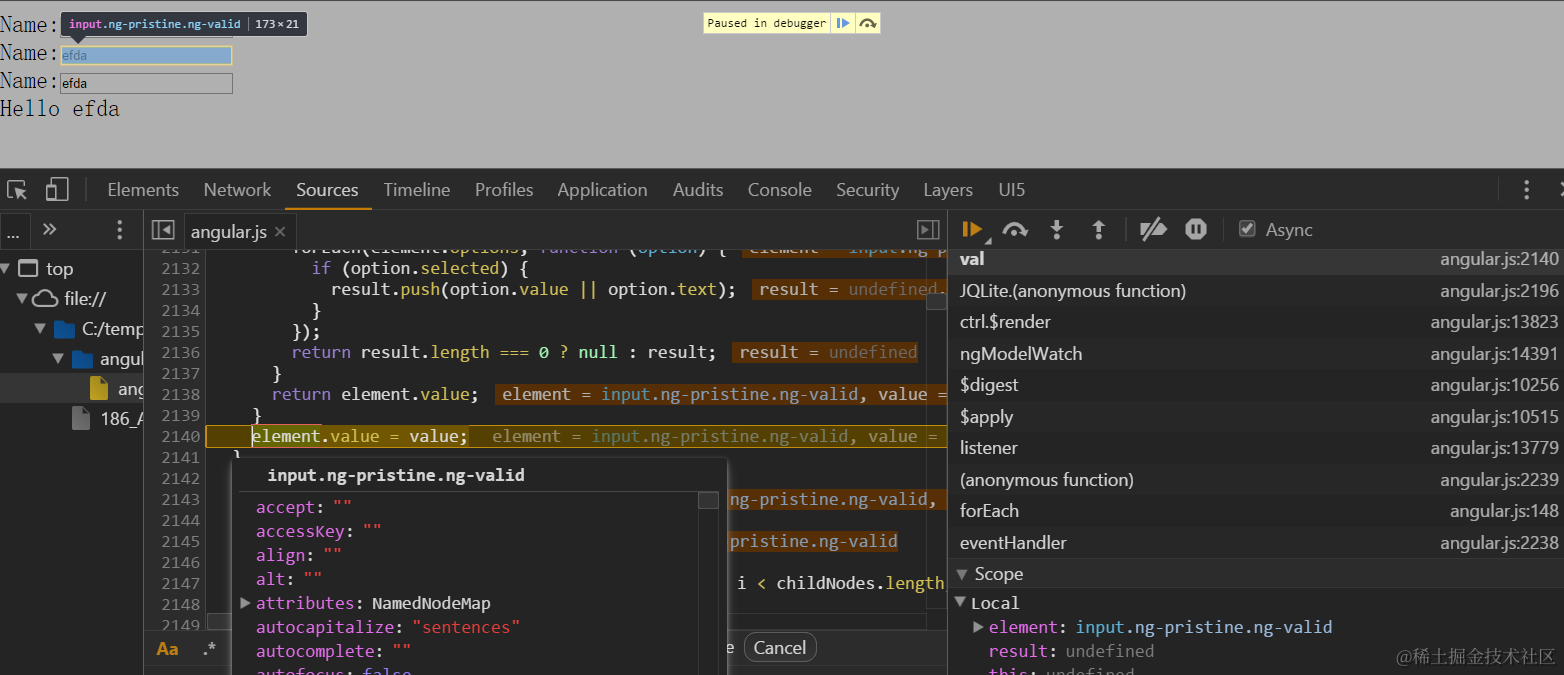Step over from the page overlay
This screenshot has width=1564, height=675.
click(x=867, y=23)
